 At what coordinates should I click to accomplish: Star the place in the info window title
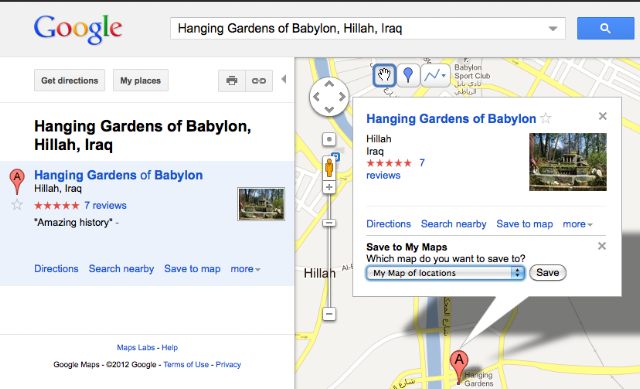[546, 118]
